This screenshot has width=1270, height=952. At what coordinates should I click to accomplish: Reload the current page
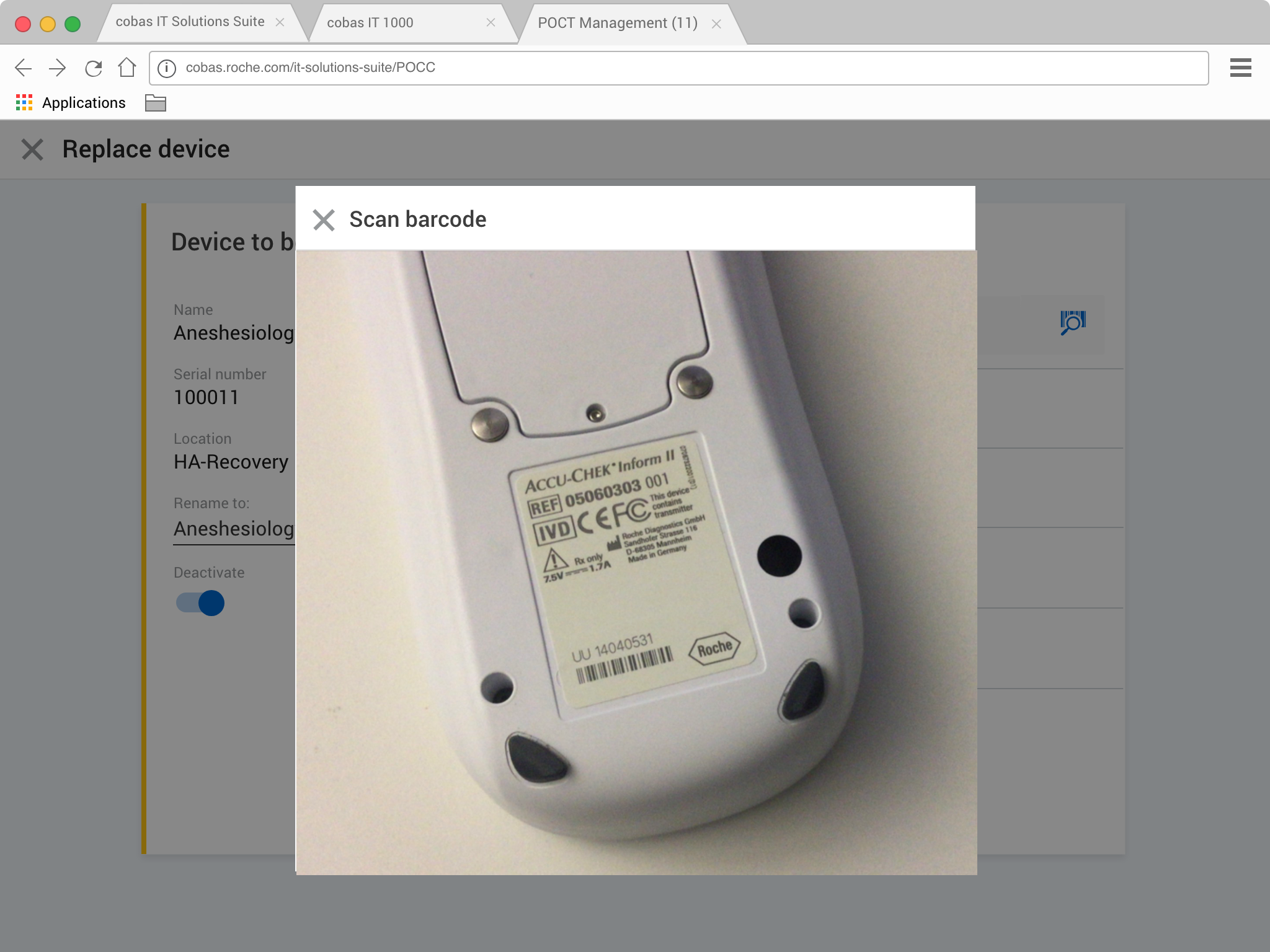(x=93, y=68)
